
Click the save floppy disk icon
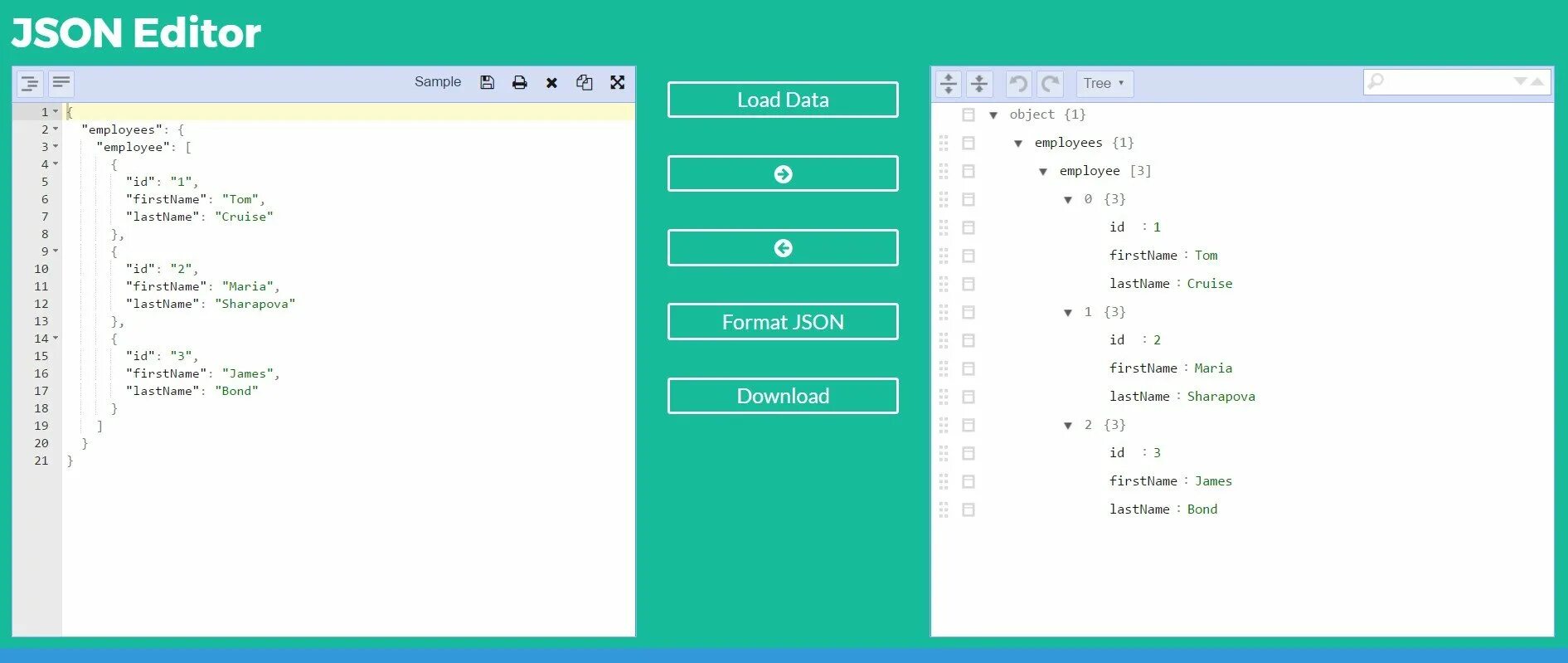tap(488, 82)
